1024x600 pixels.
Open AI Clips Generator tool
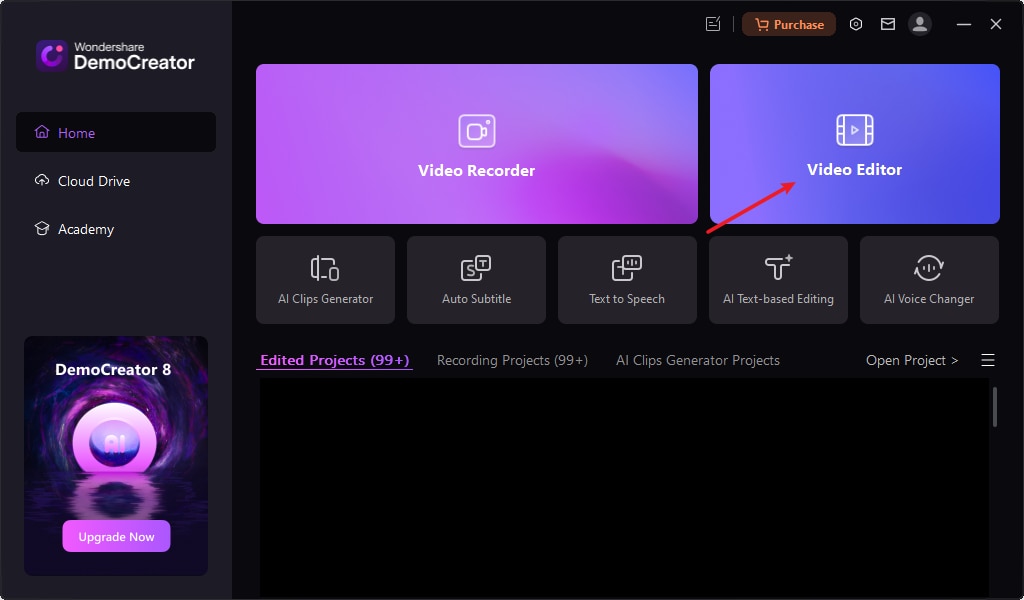coord(325,280)
